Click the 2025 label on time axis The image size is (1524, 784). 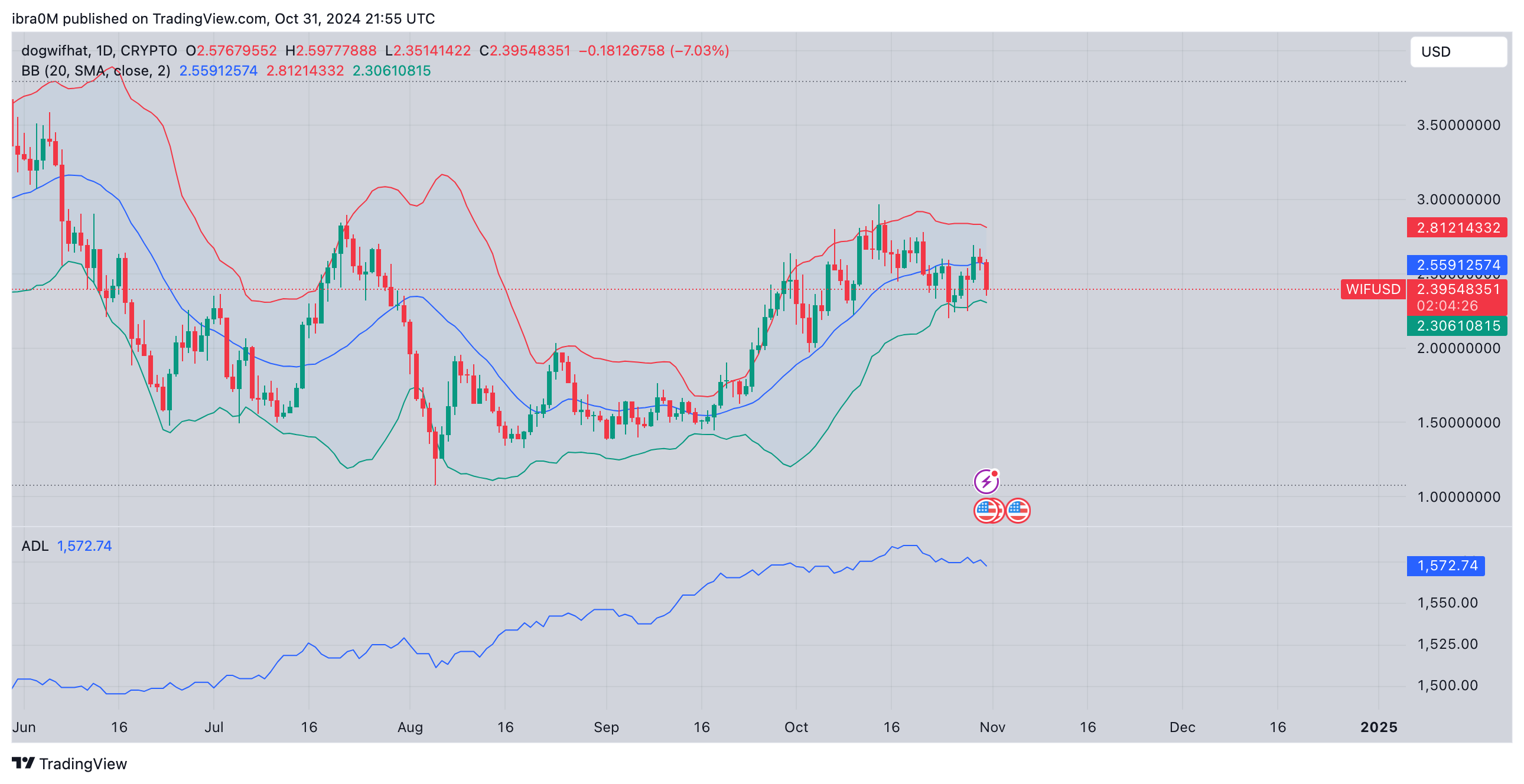(1379, 727)
